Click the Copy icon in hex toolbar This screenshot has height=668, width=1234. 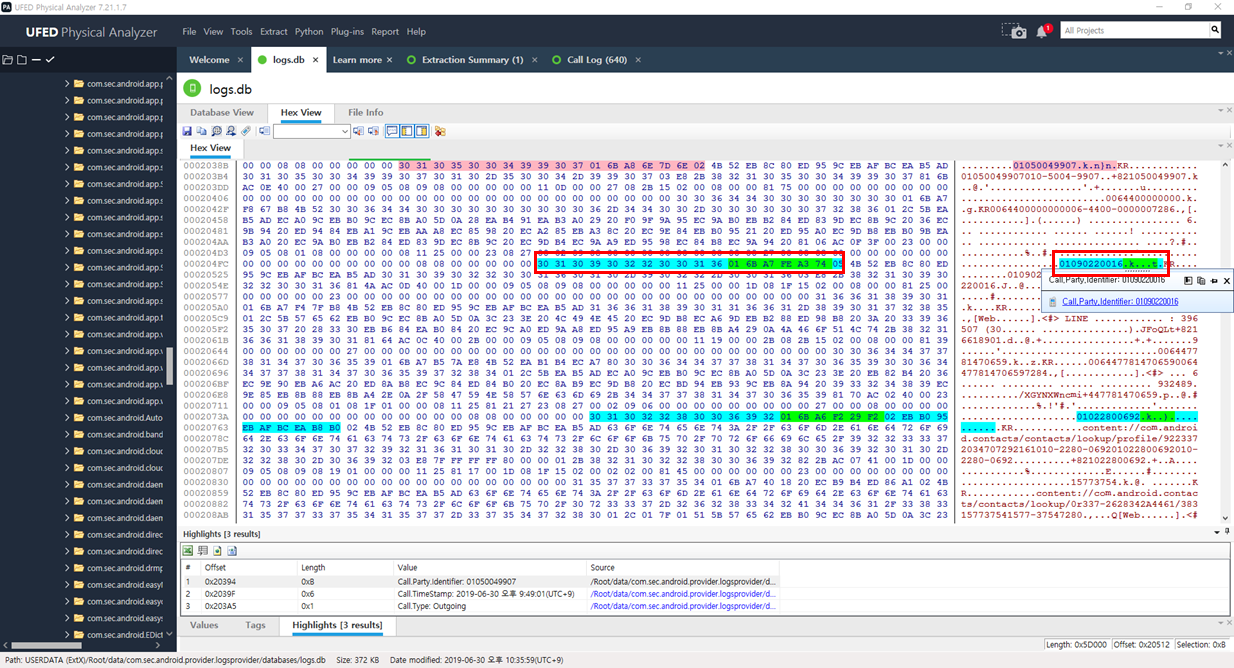tap(201, 131)
